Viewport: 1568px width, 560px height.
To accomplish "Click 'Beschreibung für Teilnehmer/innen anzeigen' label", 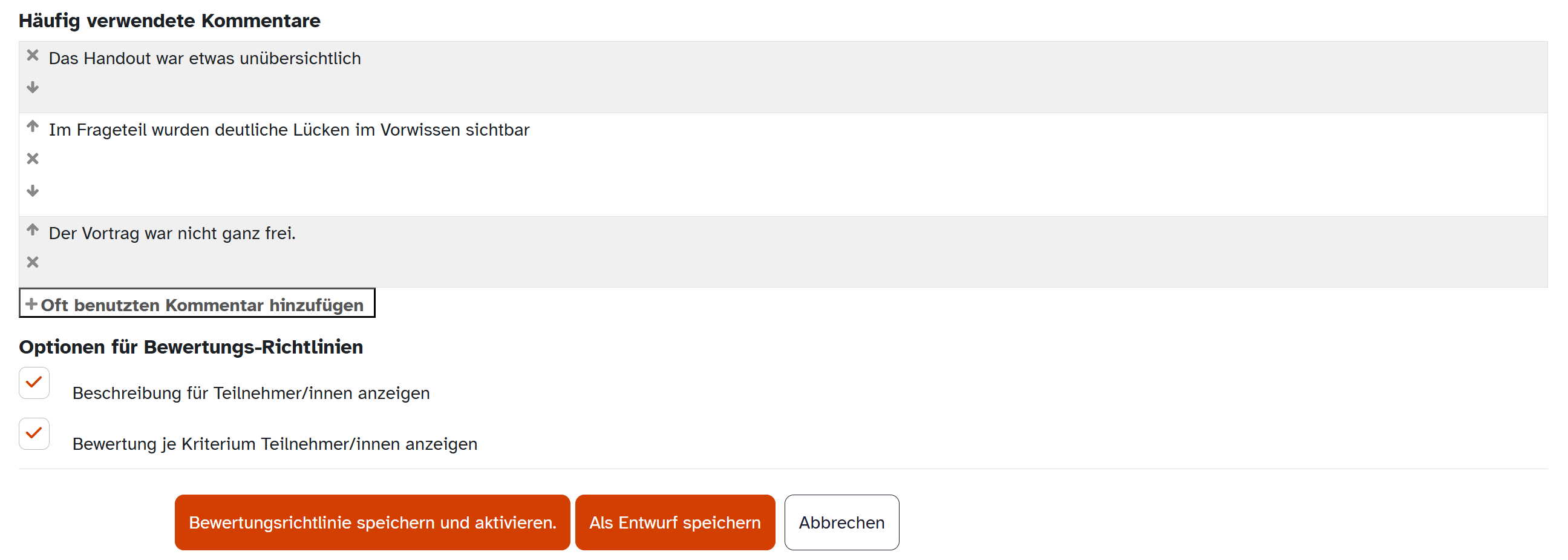I will pyautogui.click(x=251, y=394).
